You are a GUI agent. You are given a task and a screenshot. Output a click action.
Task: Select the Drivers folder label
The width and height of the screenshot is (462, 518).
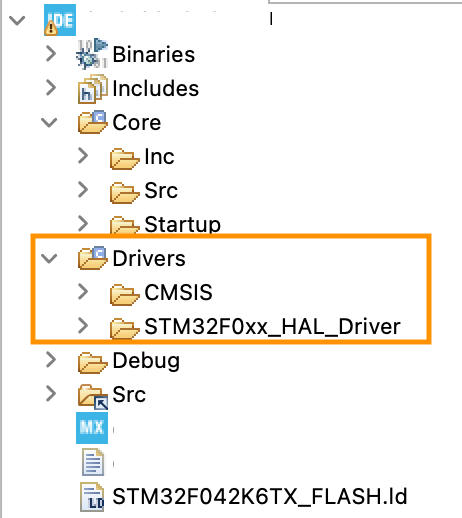149,258
